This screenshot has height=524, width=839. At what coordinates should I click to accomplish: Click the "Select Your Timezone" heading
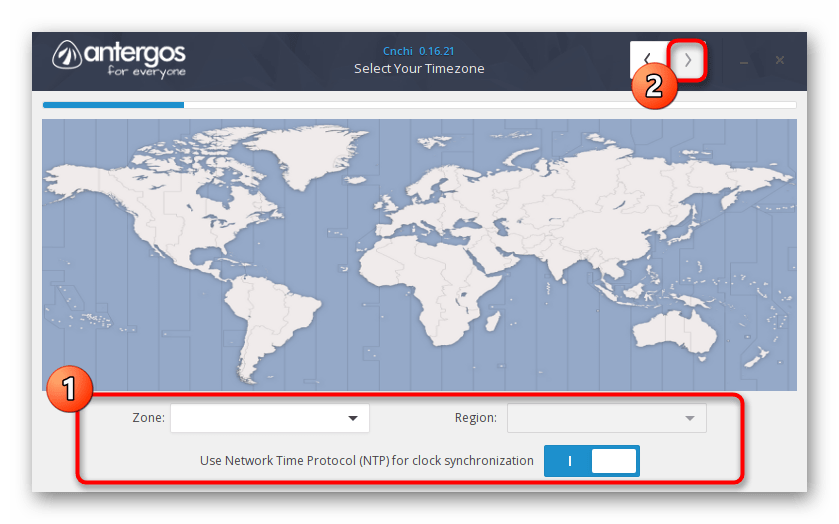coord(419,69)
